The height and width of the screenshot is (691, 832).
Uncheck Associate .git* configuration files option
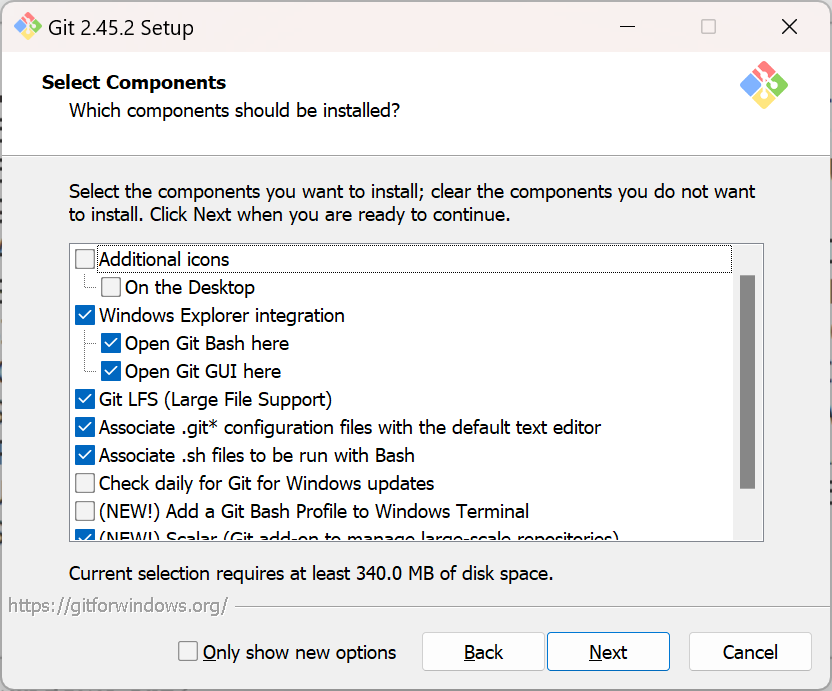86,428
